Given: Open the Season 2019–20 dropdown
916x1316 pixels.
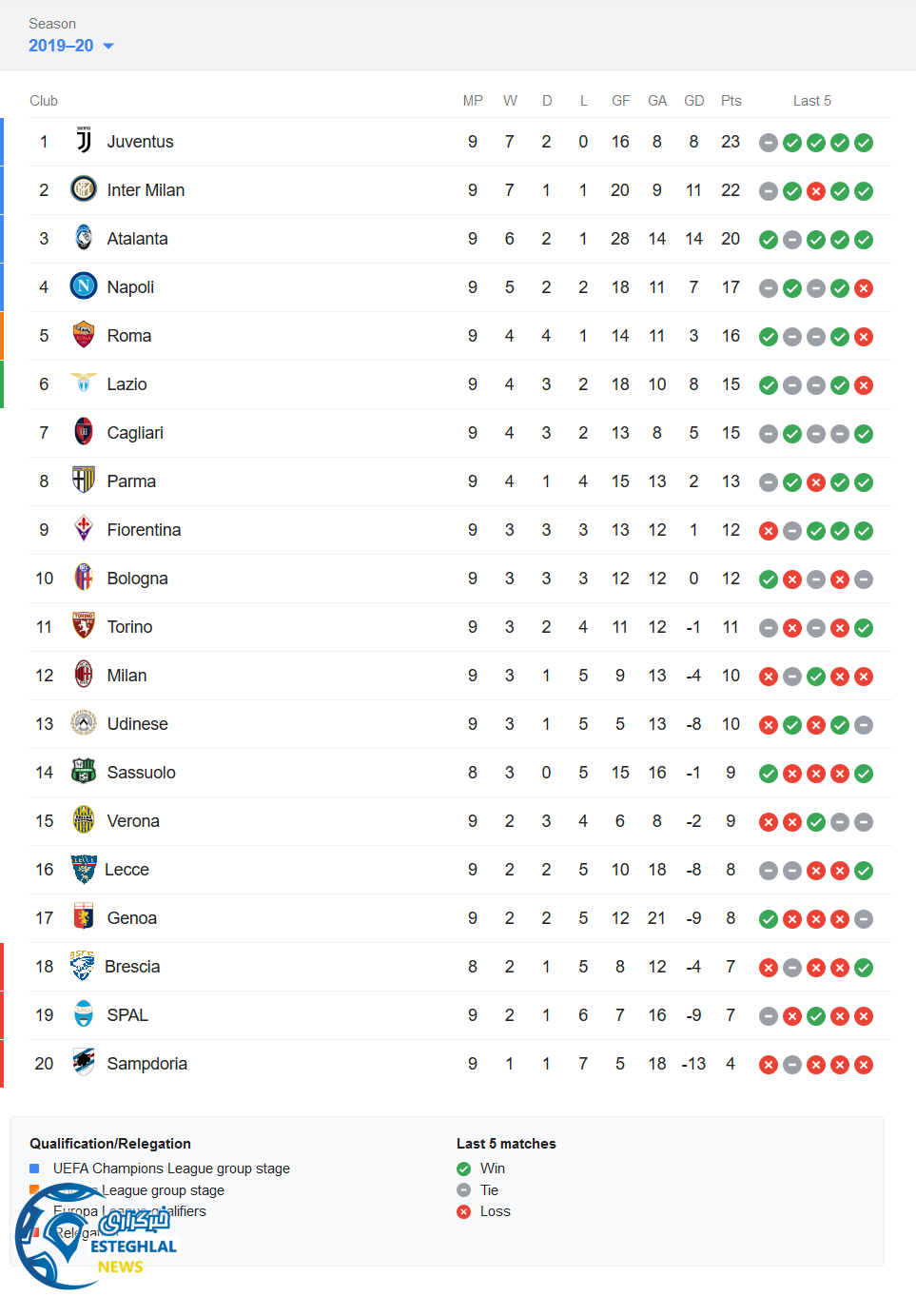Looking at the screenshot, I should pos(61,46).
